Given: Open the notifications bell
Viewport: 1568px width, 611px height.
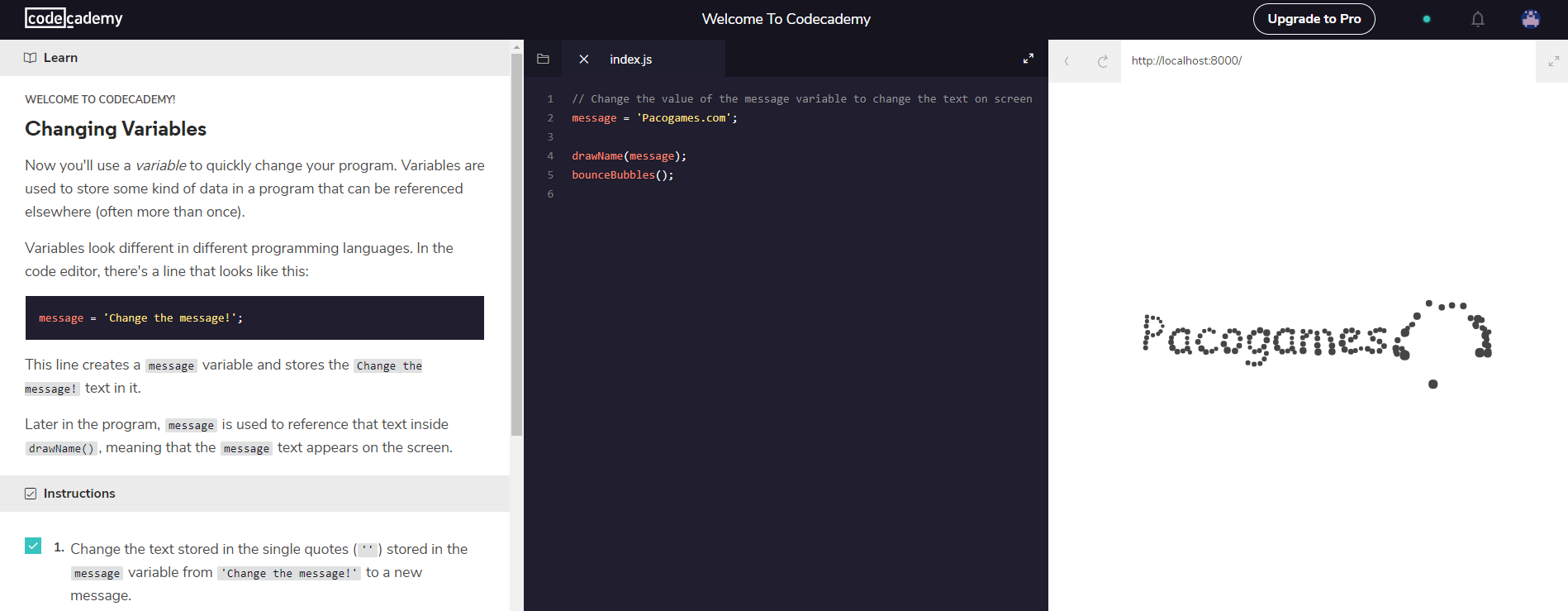Looking at the screenshot, I should (x=1478, y=19).
